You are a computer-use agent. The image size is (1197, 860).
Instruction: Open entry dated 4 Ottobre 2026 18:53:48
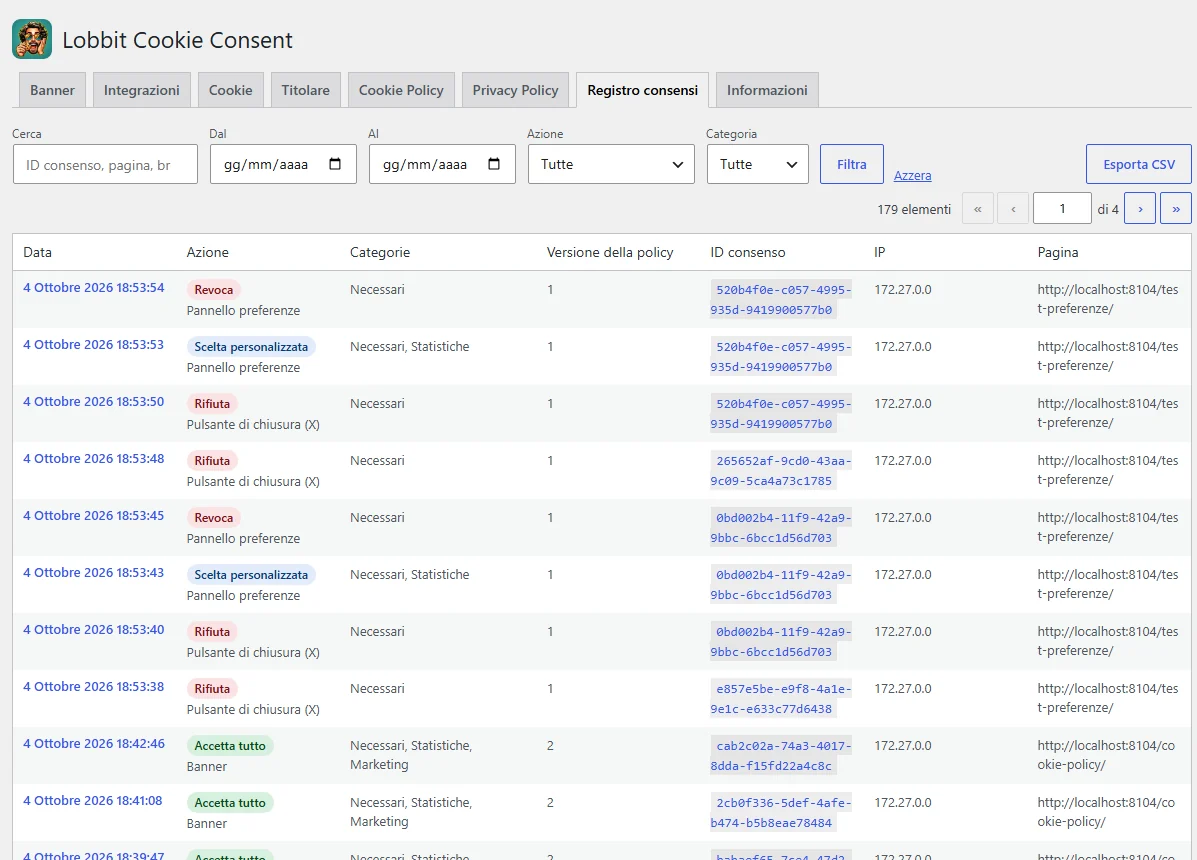(94, 459)
